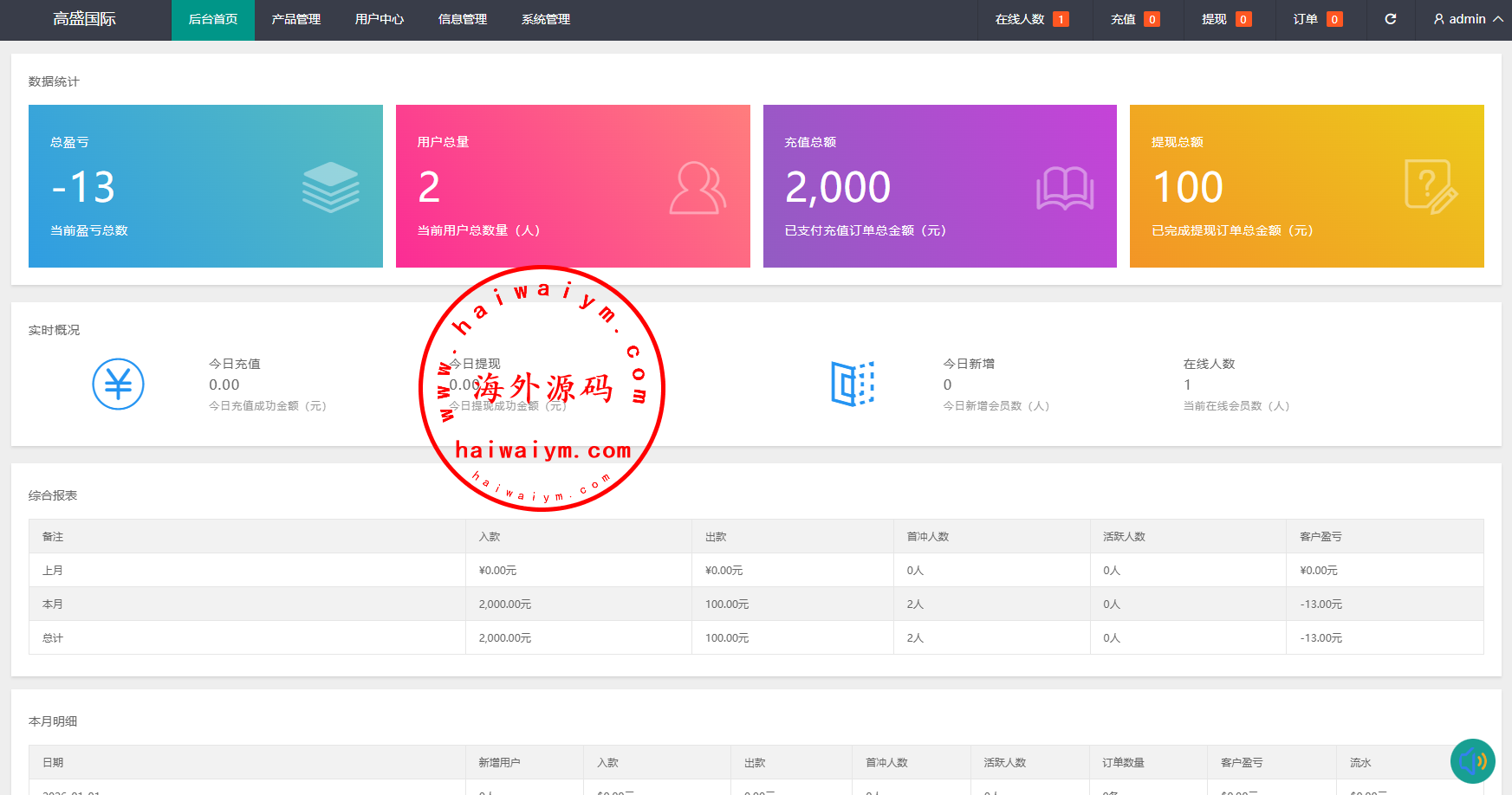The width and height of the screenshot is (1512, 795).
Task: Click the users icon on total users card
Action: (697, 187)
